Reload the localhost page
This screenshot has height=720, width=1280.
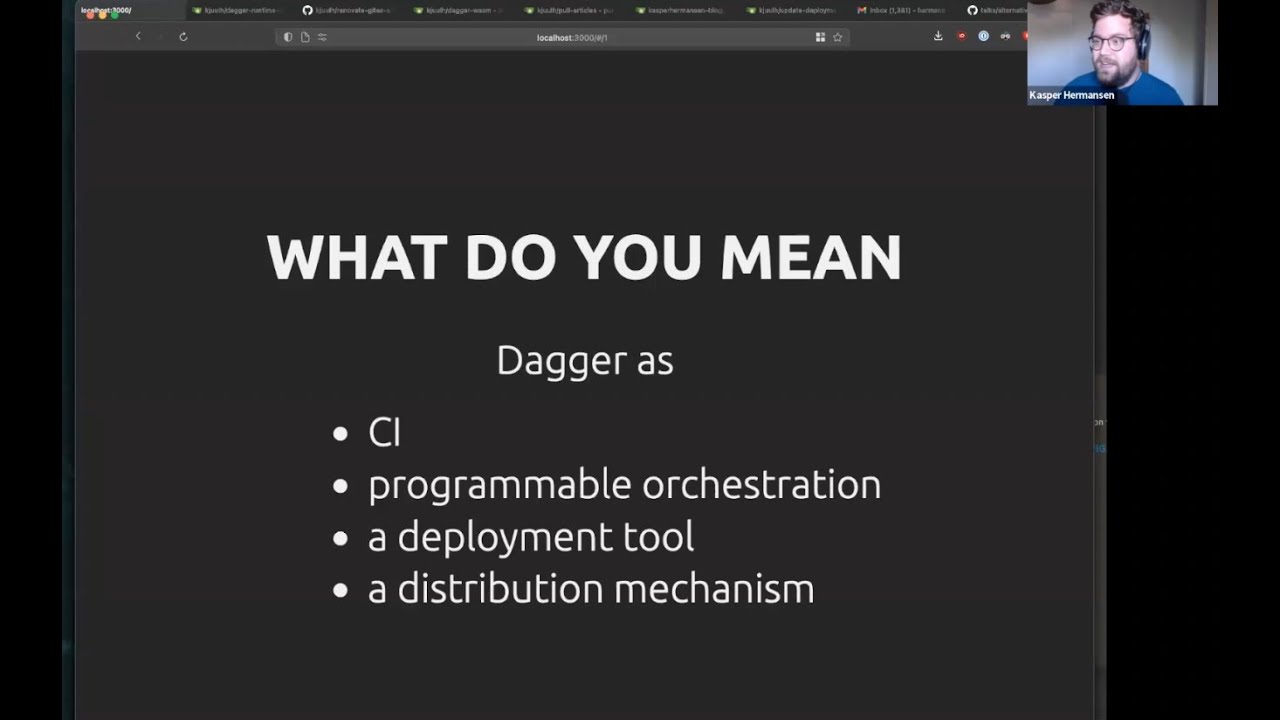(183, 37)
